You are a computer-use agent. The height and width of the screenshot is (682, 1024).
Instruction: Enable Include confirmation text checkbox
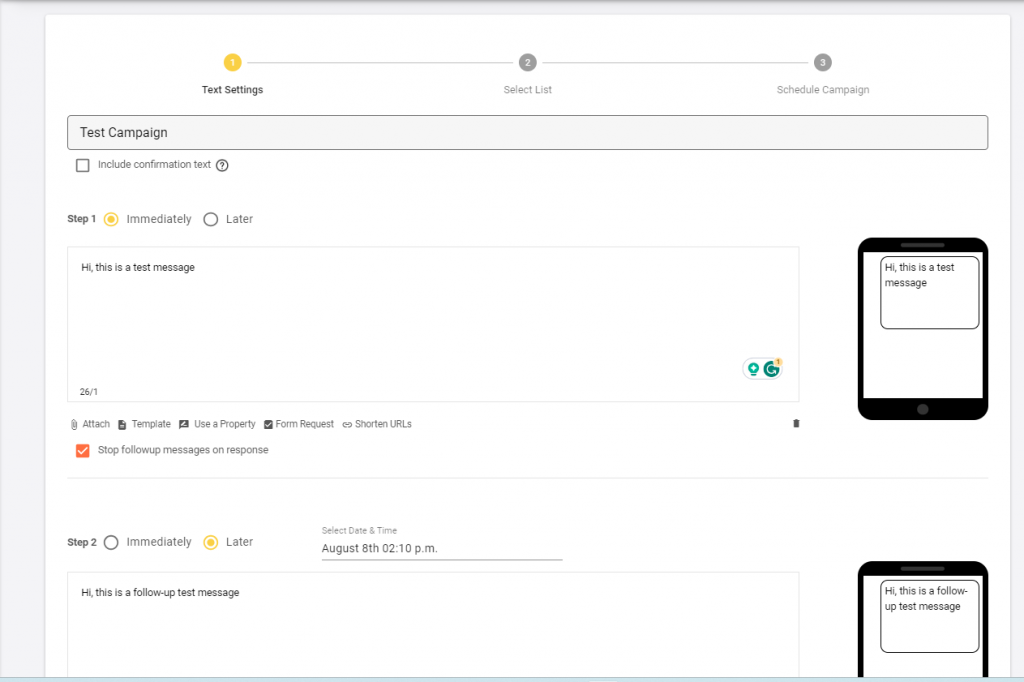pyautogui.click(x=83, y=165)
